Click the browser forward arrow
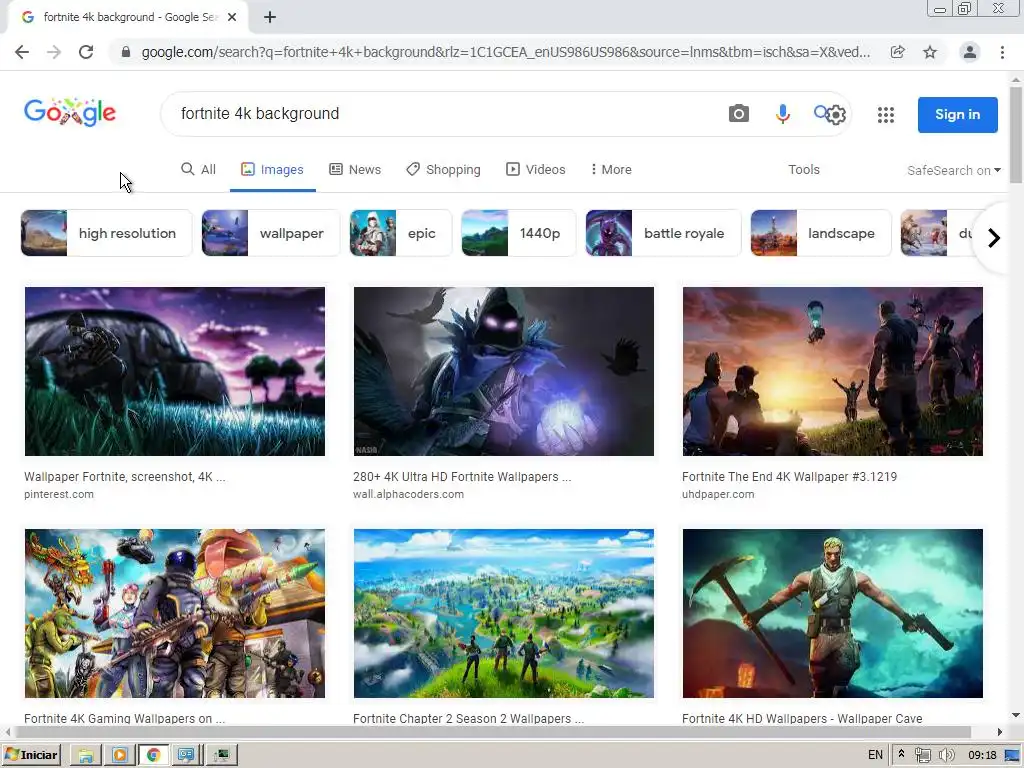The height and width of the screenshot is (768, 1024). click(x=54, y=52)
